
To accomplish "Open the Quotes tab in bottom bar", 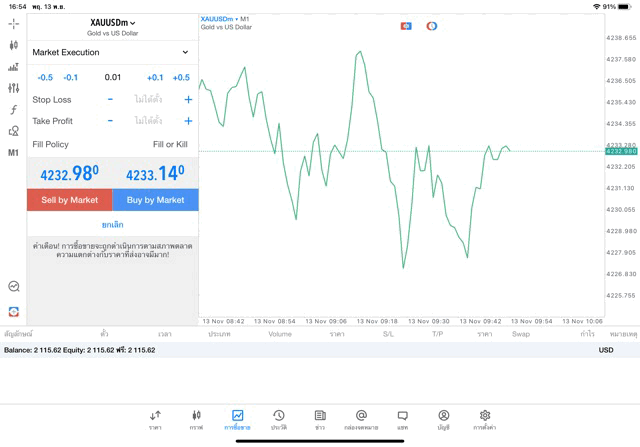I will pyautogui.click(x=155, y=419).
